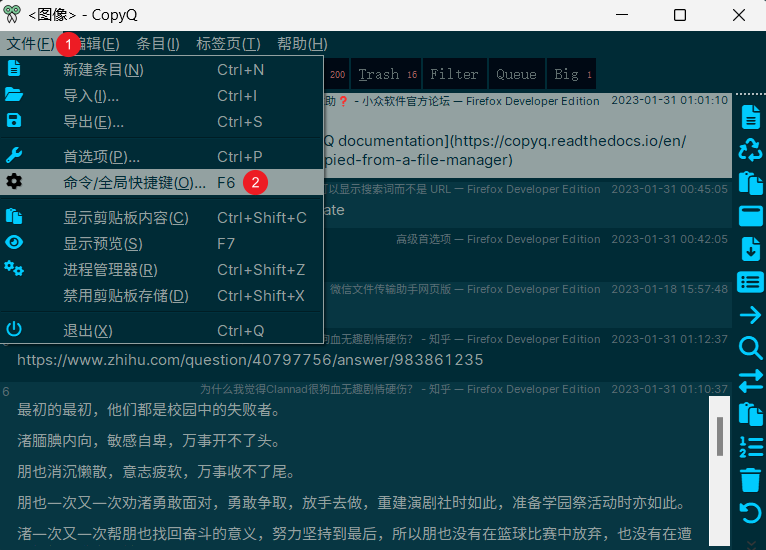Viewport: 766px width, 550px height.
Task: Choose 导出(E)... menu entry
Action: (x=162, y=122)
